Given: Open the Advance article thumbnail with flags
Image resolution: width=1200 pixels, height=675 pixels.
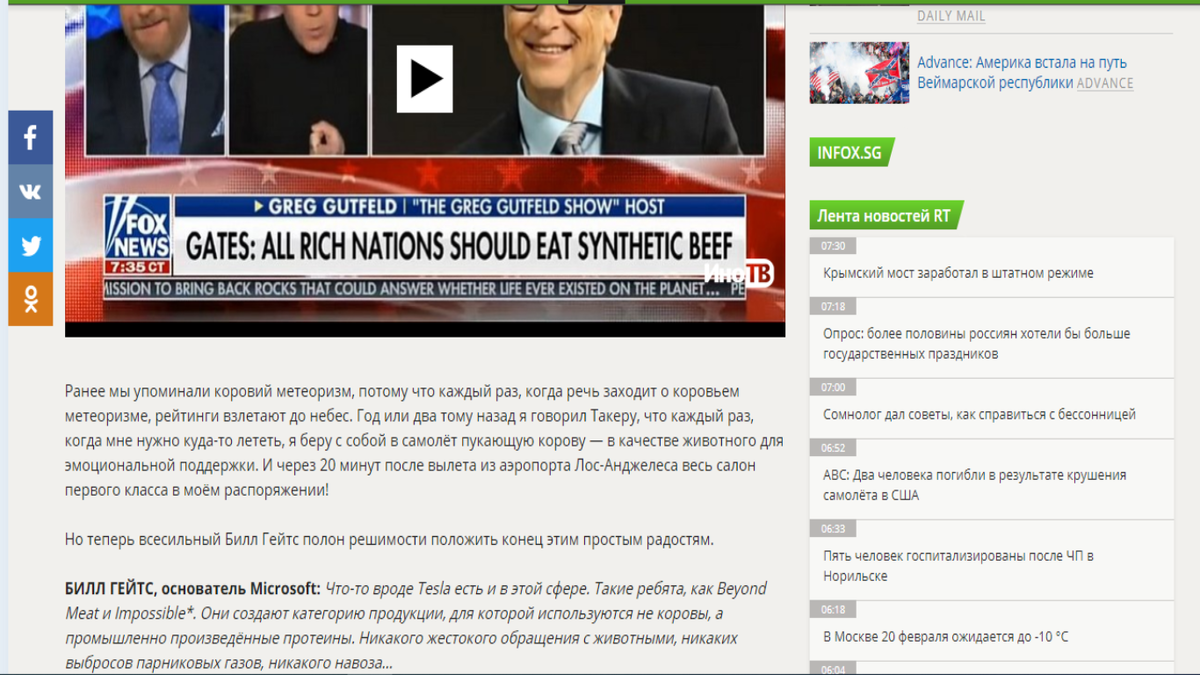Looking at the screenshot, I should (859, 72).
